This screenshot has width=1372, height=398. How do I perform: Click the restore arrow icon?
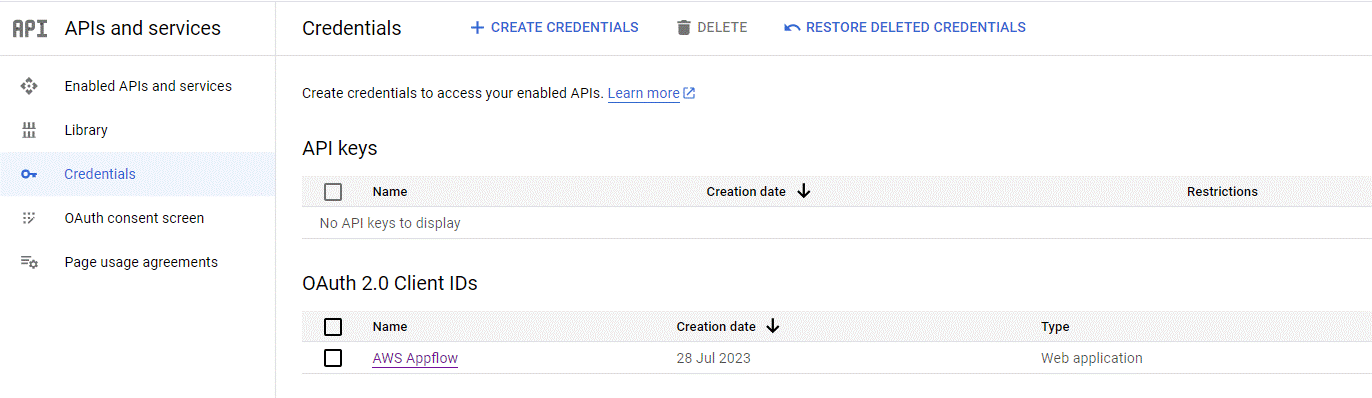pos(792,27)
